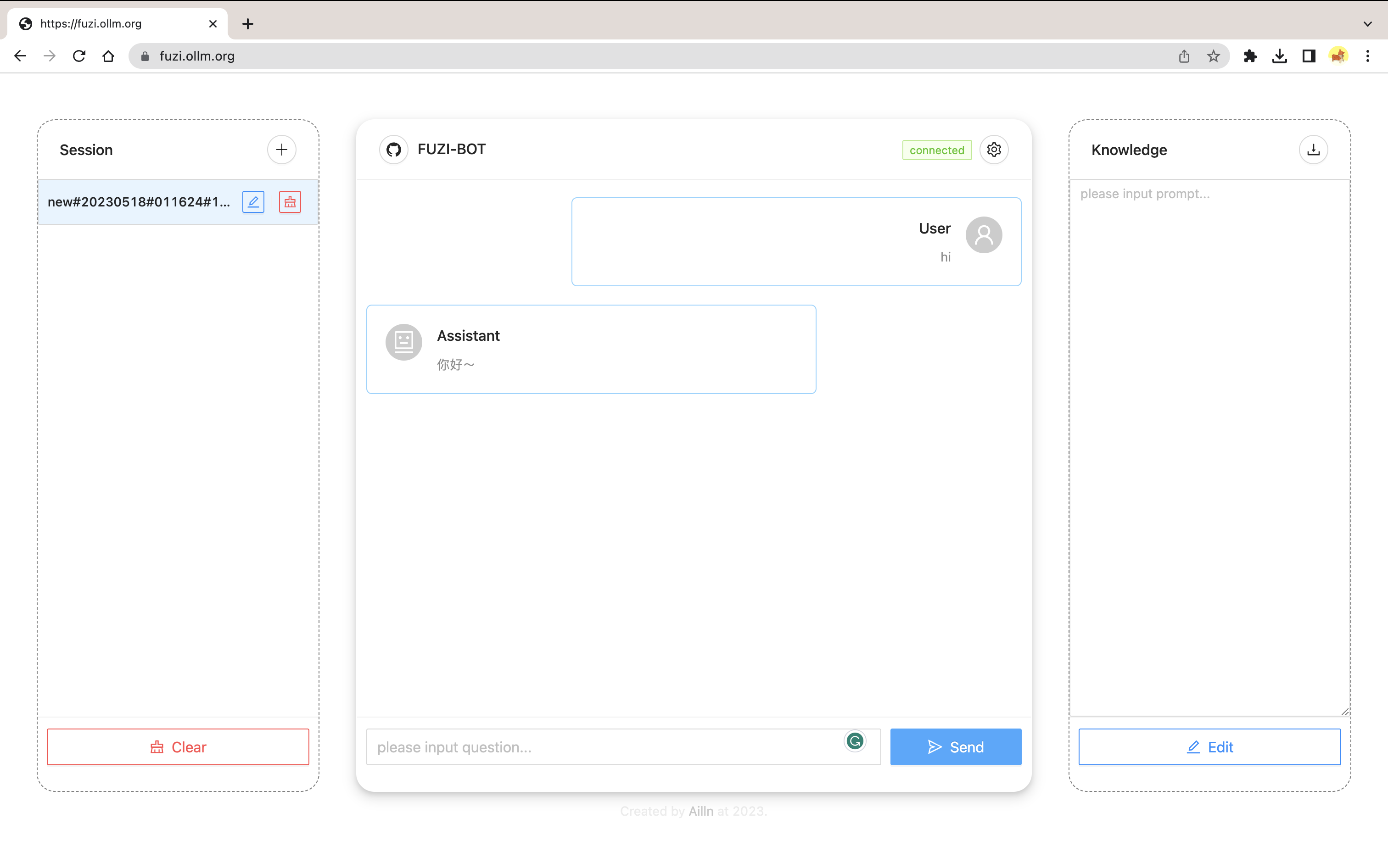Add a new session with plus icon
This screenshot has height=868, width=1388.
[x=281, y=150]
